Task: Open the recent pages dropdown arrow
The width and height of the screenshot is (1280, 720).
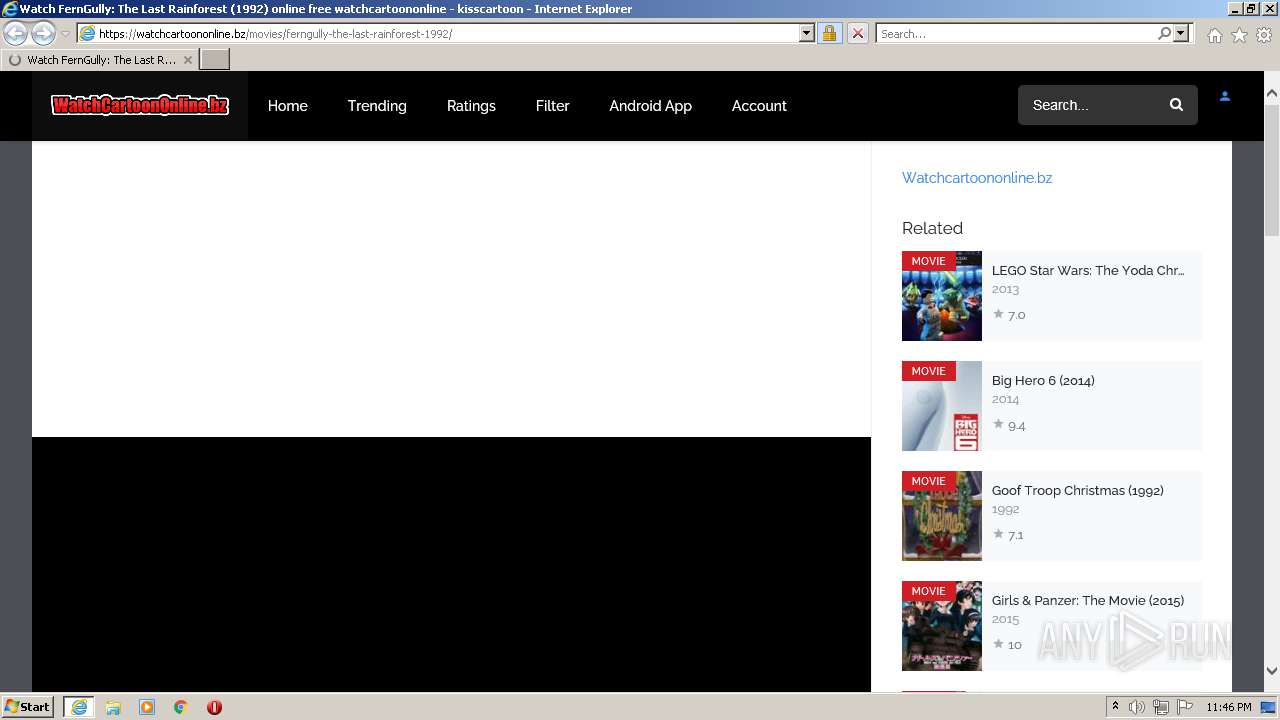Action: pos(65,34)
